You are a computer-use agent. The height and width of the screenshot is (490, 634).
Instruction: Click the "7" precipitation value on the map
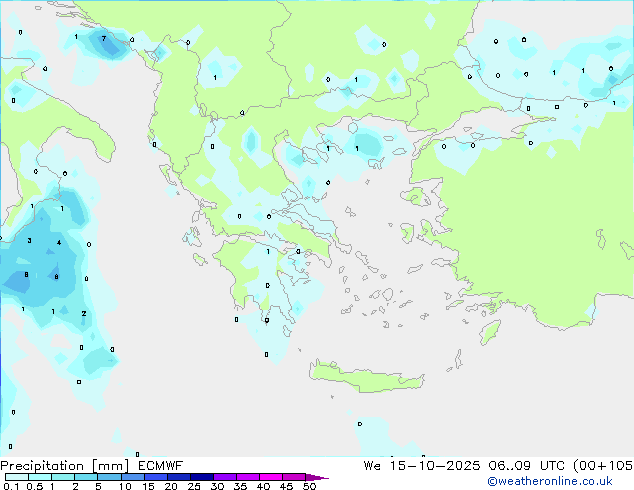[104, 38]
